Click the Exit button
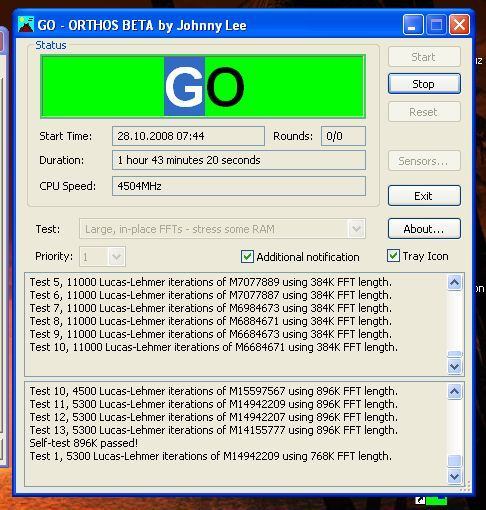This screenshot has height=510, width=486. click(424, 196)
